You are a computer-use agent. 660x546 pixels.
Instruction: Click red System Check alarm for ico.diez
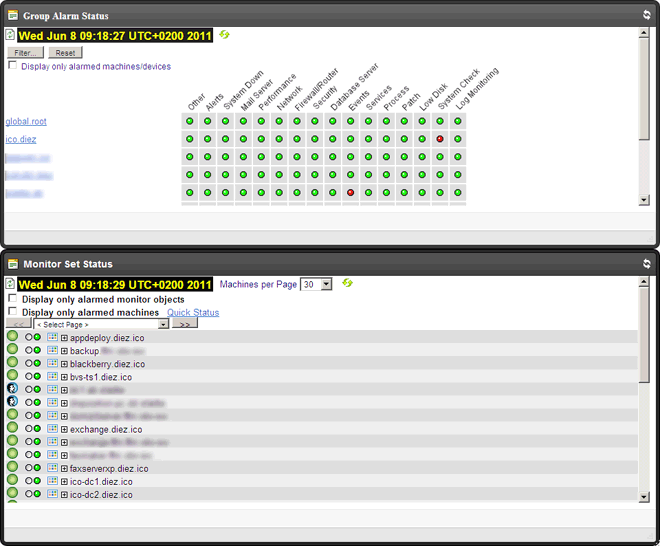pos(440,139)
